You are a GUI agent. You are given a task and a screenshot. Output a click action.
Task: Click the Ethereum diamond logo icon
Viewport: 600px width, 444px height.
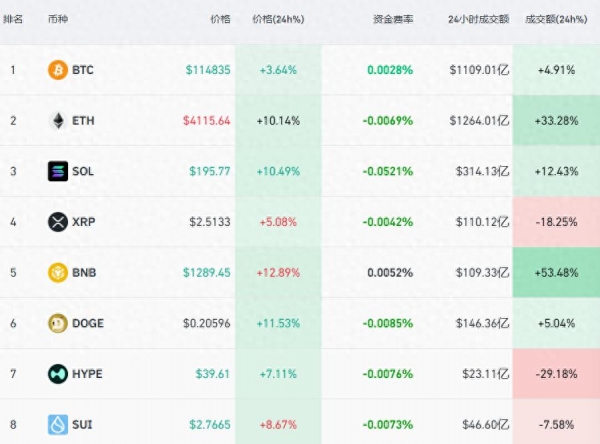pyautogui.click(x=58, y=121)
